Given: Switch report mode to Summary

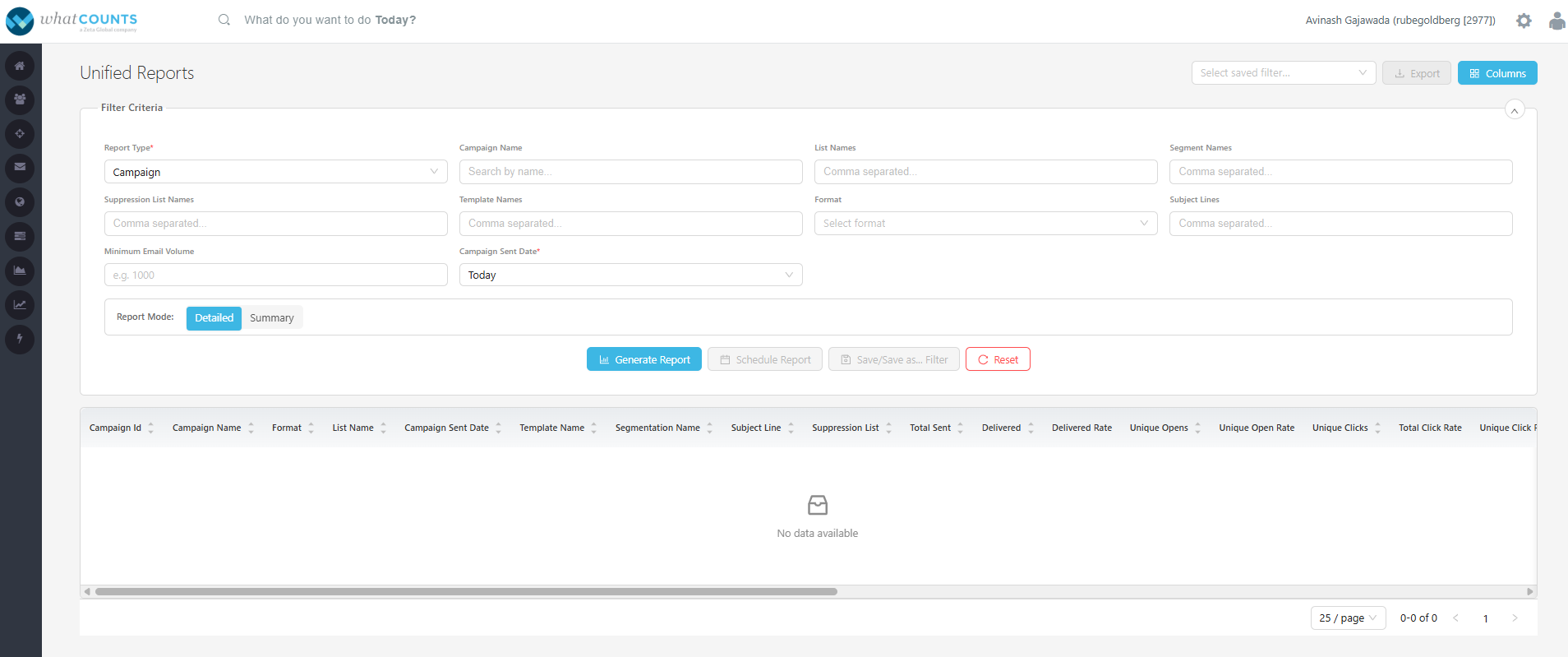Looking at the screenshot, I should [272, 318].
